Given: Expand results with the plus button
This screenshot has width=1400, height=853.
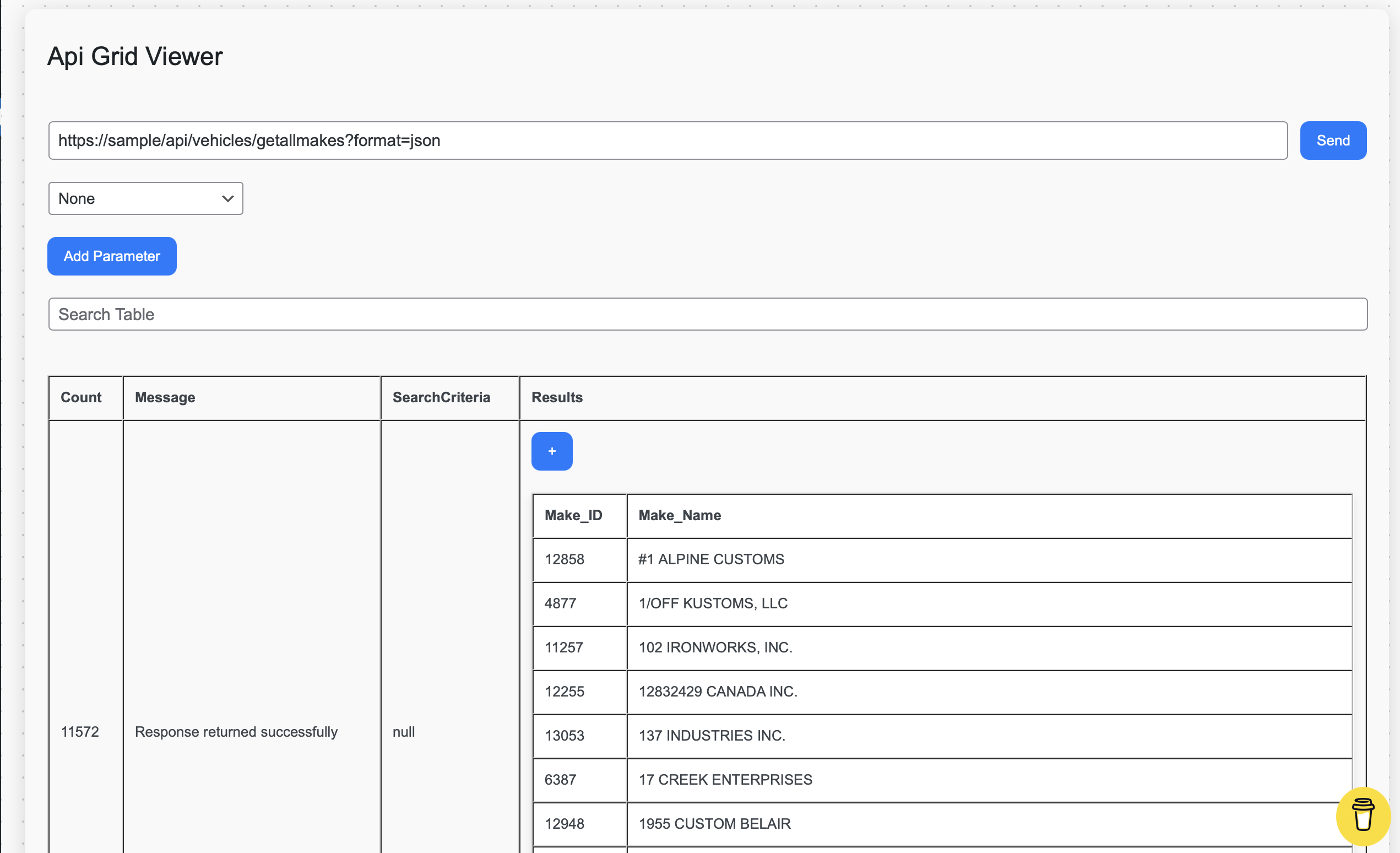Looking at the screenshot, I should pos(551,451).
